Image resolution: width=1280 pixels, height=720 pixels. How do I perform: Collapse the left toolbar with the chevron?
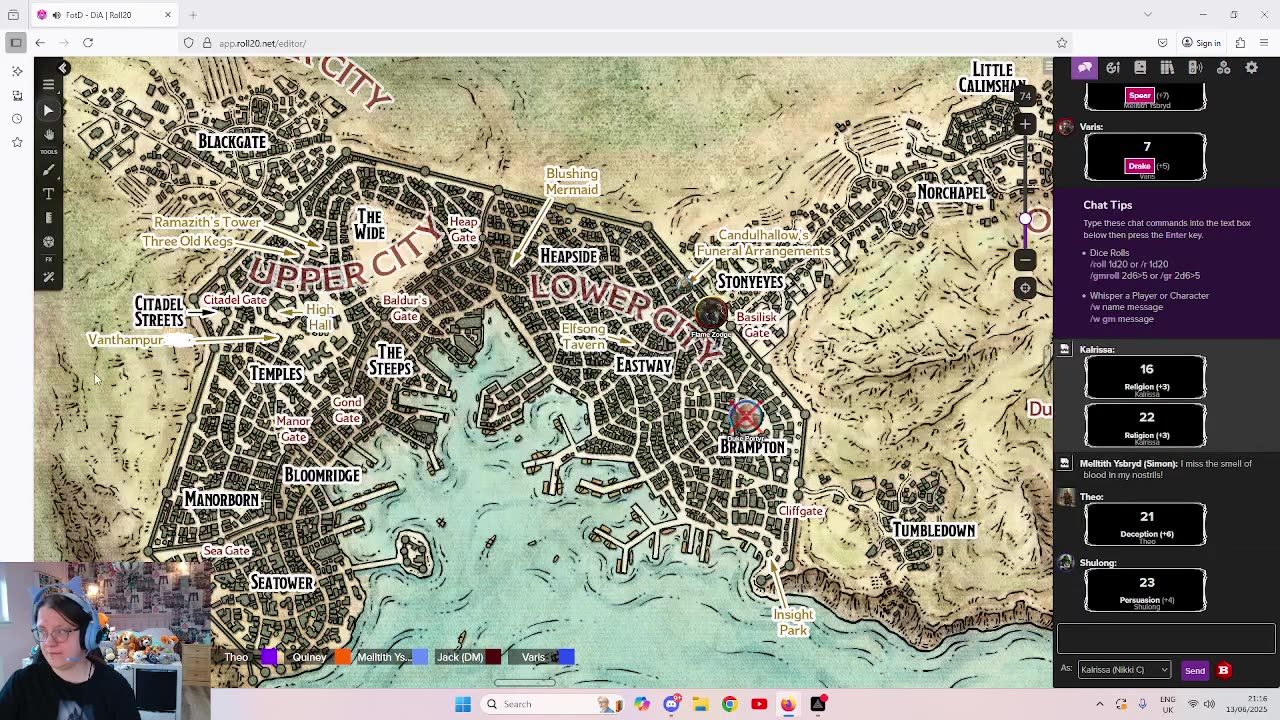pos(63,68)
